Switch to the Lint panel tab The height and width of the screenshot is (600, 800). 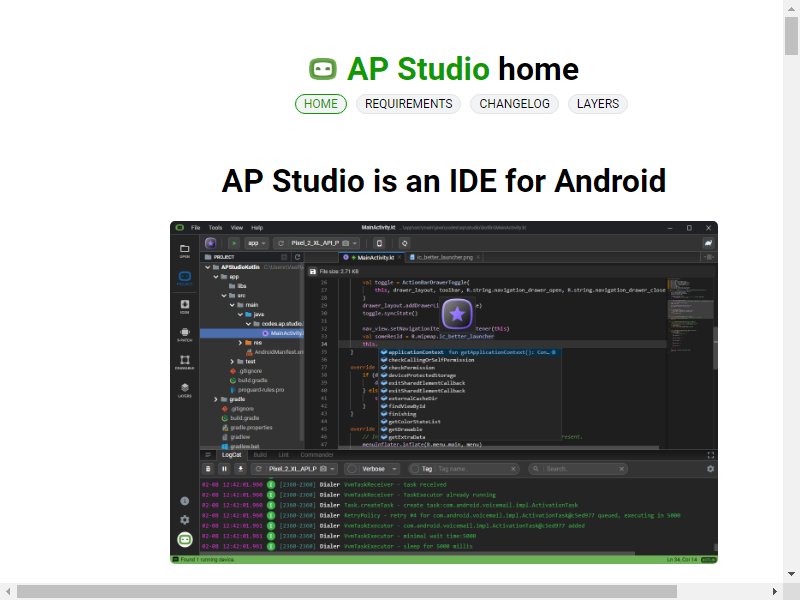point(284,455)
